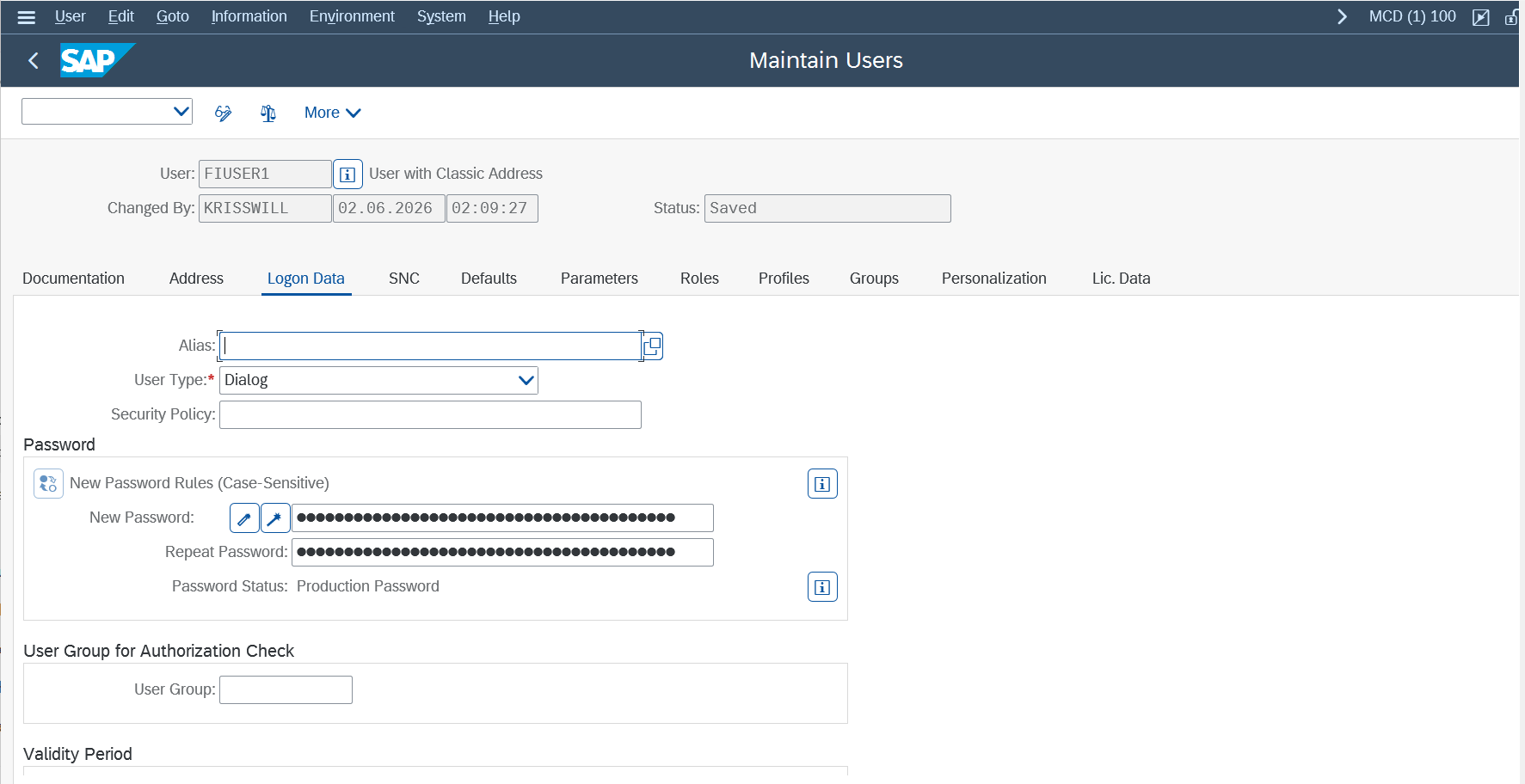Open the Environment menu
Viewport: 1525px width, 784px height.
point(352,16)
